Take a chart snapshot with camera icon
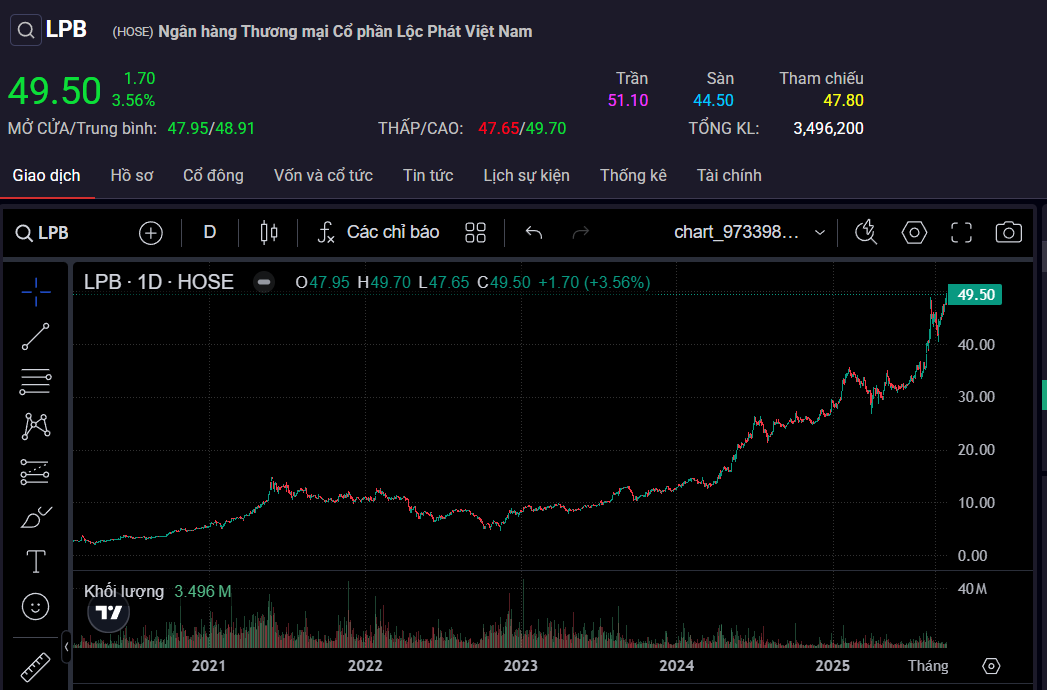Viewport: 1047px width, 690px height. (x=1008, y=233)
